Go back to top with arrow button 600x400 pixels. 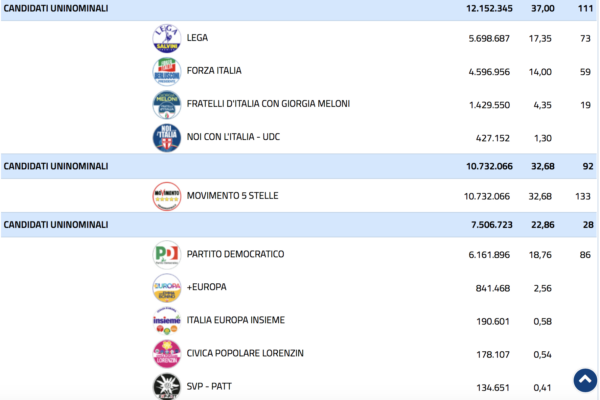(585, 380)
